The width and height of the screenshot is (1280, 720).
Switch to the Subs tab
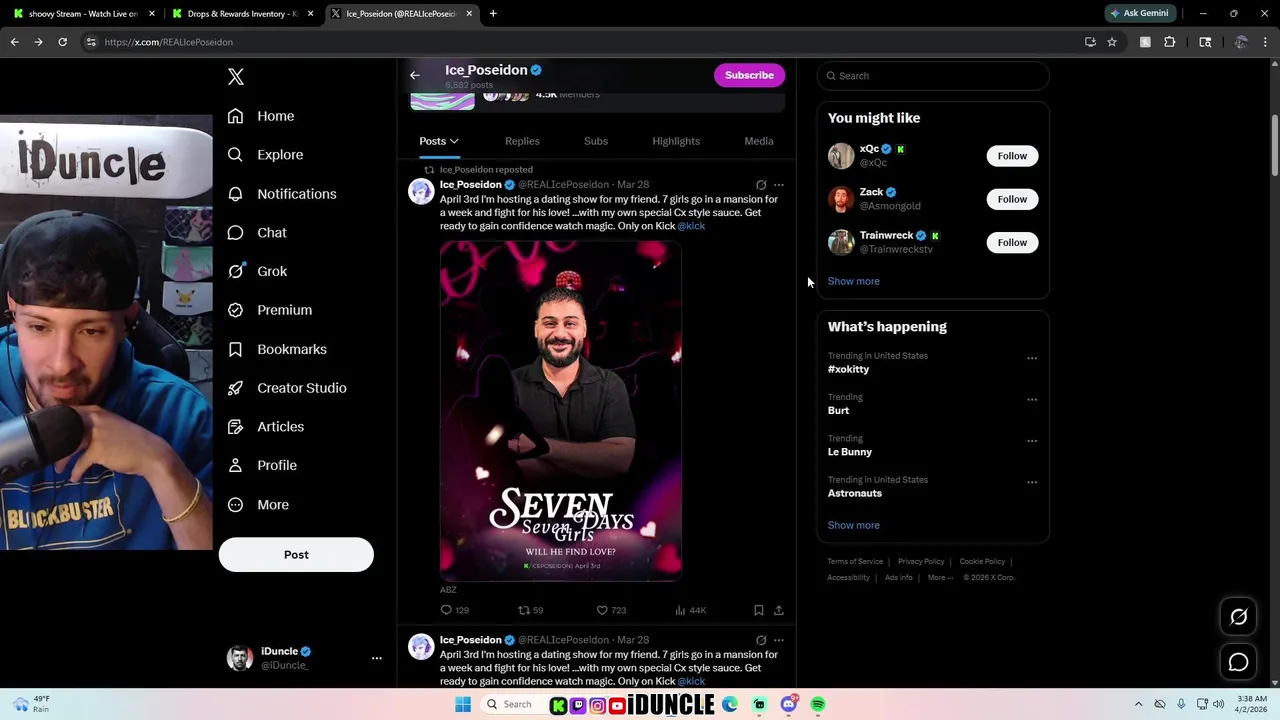[596, 141]
